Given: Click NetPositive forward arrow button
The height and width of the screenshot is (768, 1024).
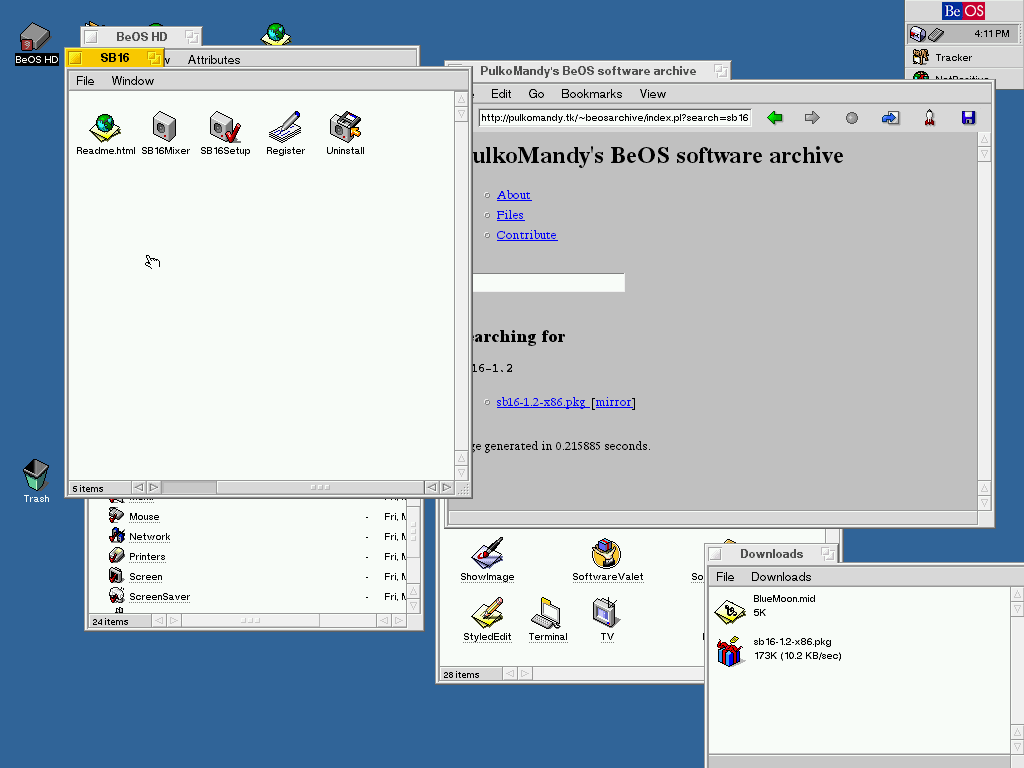Looking at the screenshot, I should click(x=812, y=118).
